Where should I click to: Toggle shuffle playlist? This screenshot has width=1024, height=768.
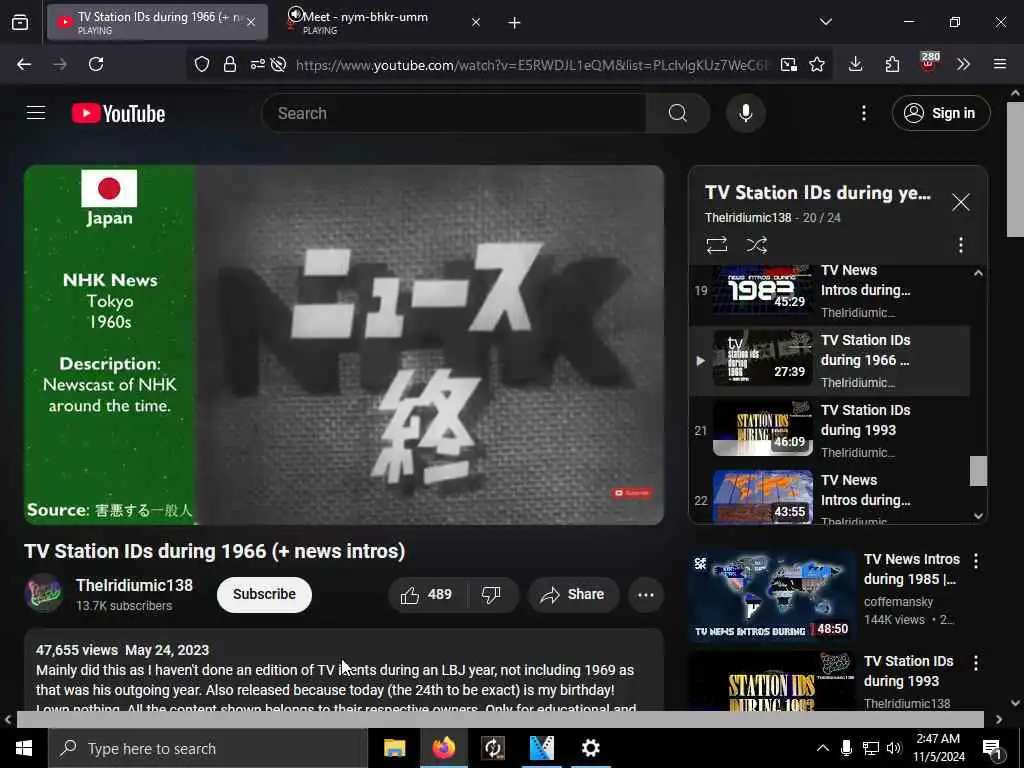(756, 245)
